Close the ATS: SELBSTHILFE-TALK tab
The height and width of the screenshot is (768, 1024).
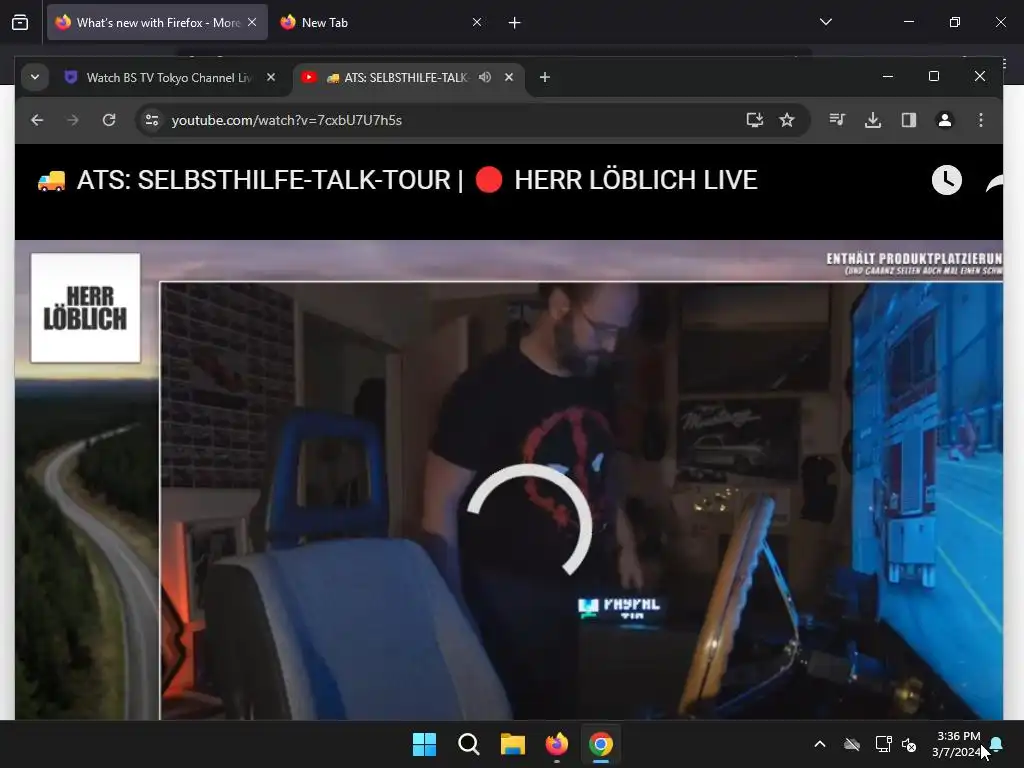coord(509,77)
